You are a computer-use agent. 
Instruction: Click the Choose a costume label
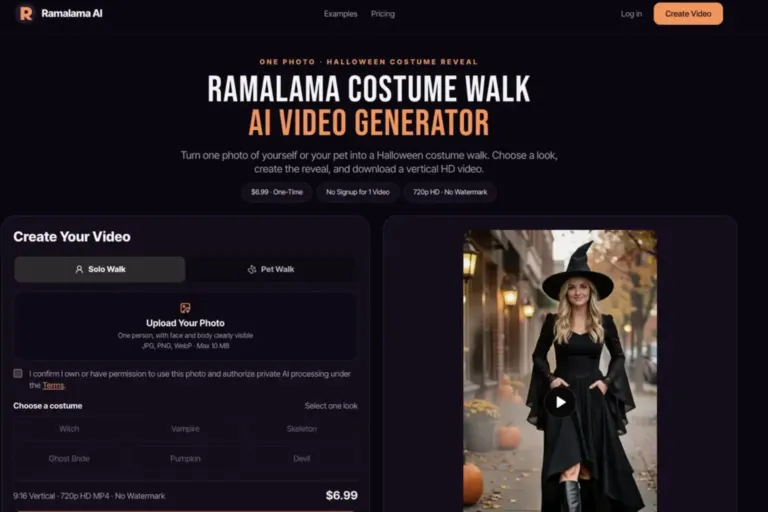(48, 406)
